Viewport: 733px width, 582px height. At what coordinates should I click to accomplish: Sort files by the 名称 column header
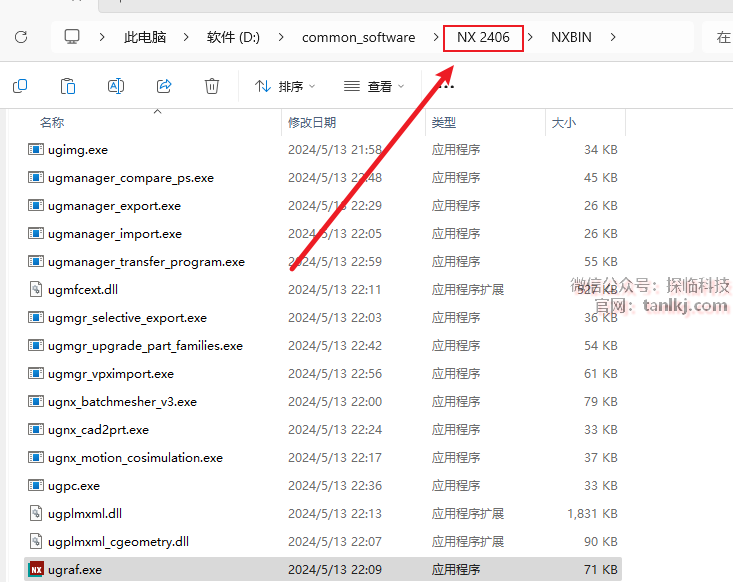click(x=52, y=122)
